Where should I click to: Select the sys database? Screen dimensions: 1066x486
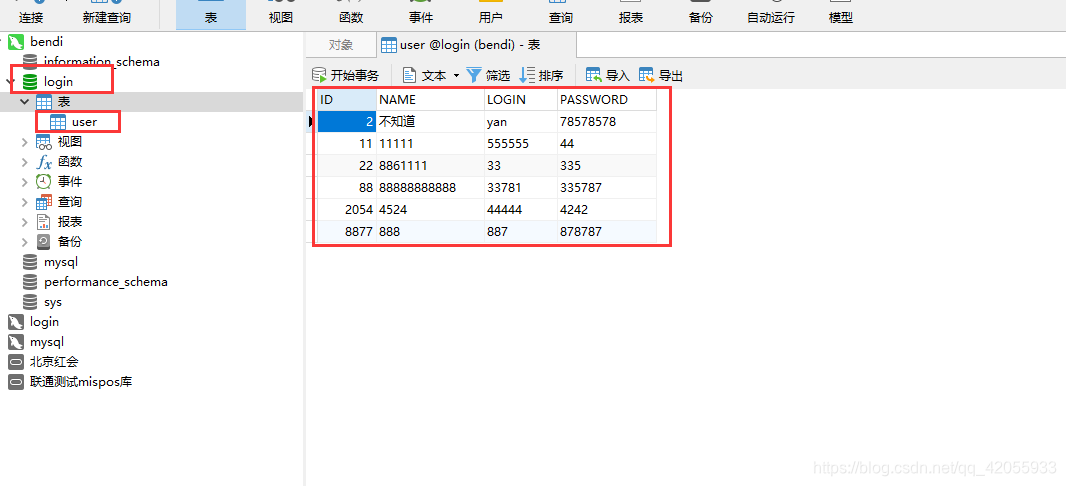tap(52, 302)
